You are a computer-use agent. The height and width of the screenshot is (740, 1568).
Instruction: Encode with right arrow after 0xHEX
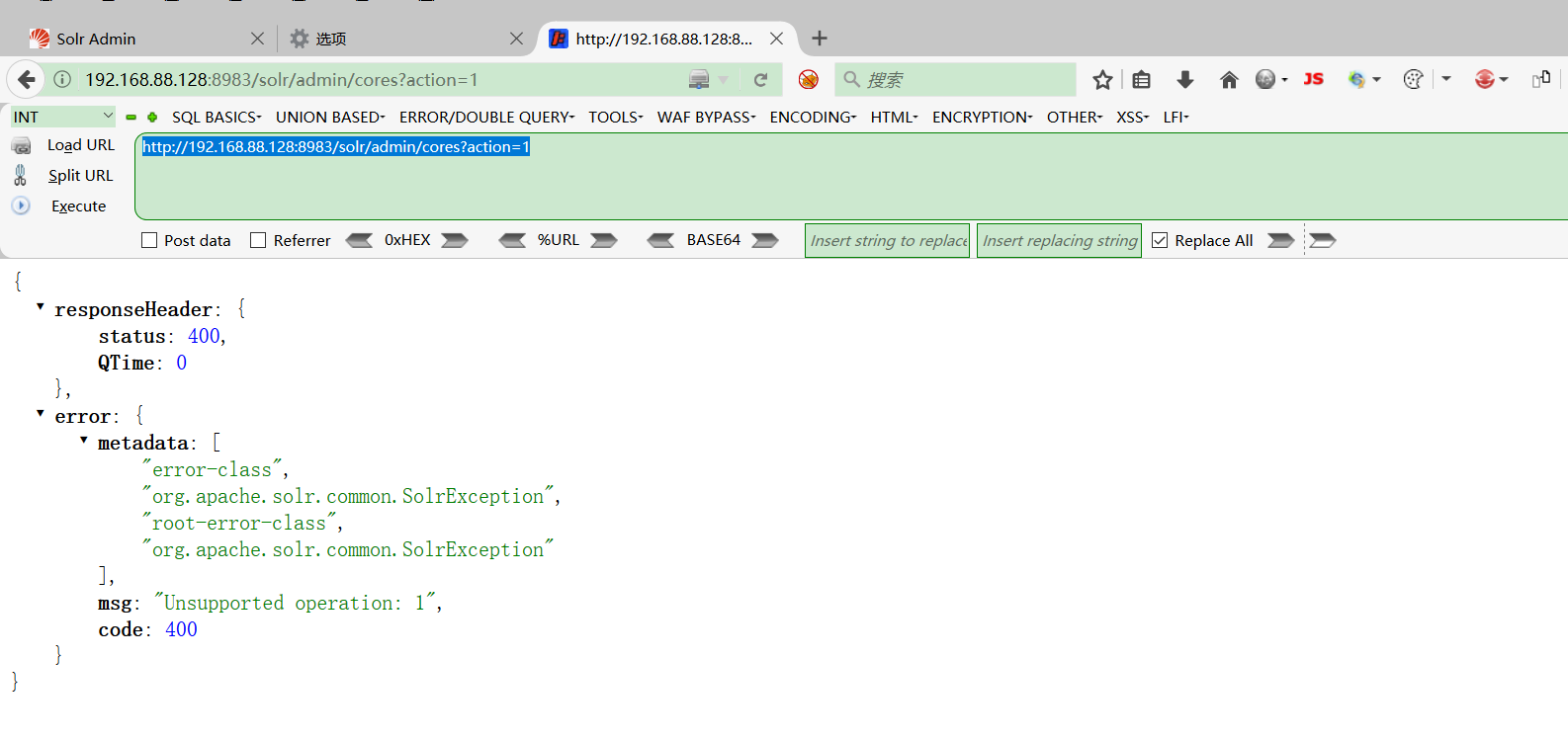(455, 240)
